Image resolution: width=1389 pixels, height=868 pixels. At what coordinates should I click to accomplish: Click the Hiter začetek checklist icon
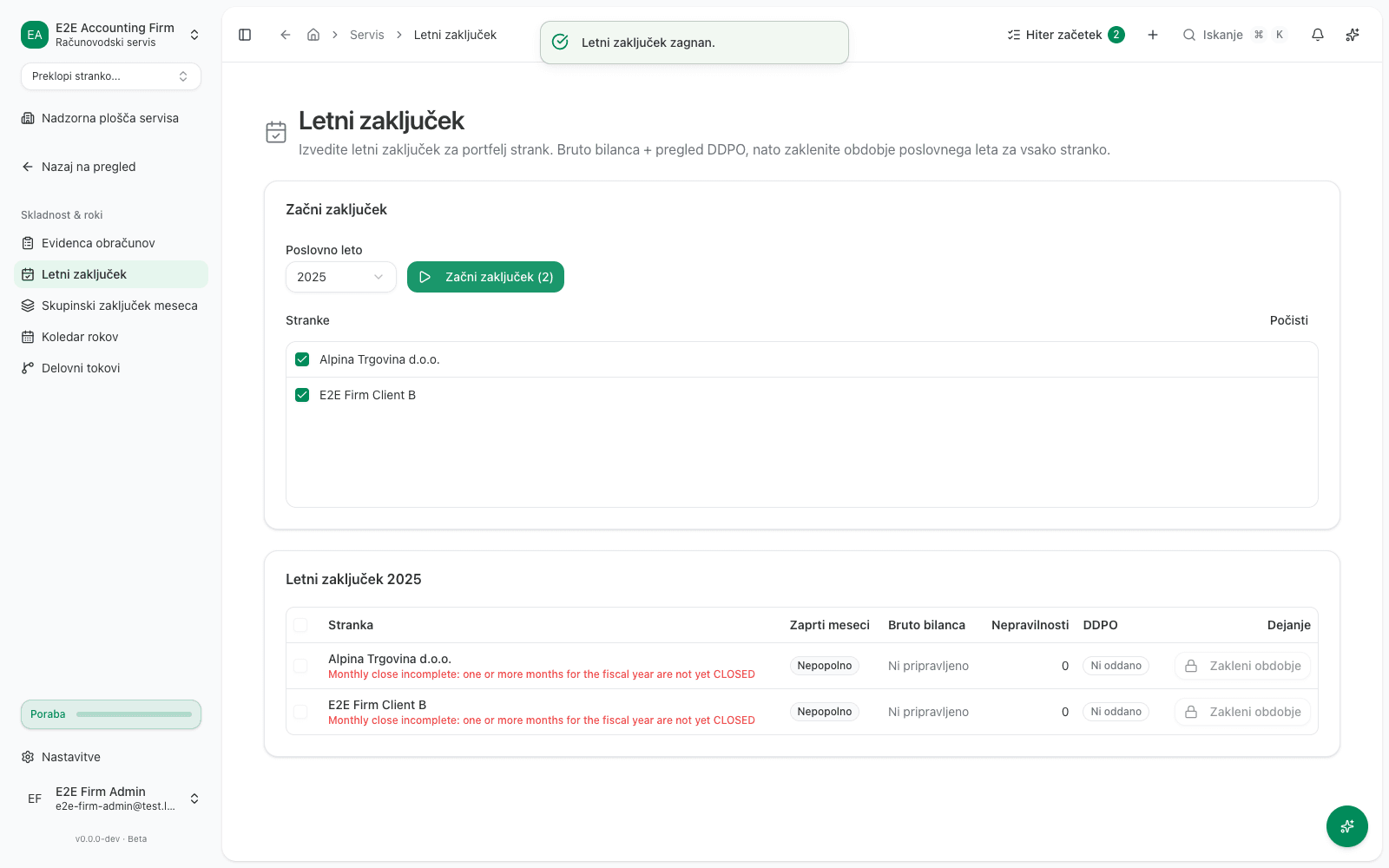1013,35
